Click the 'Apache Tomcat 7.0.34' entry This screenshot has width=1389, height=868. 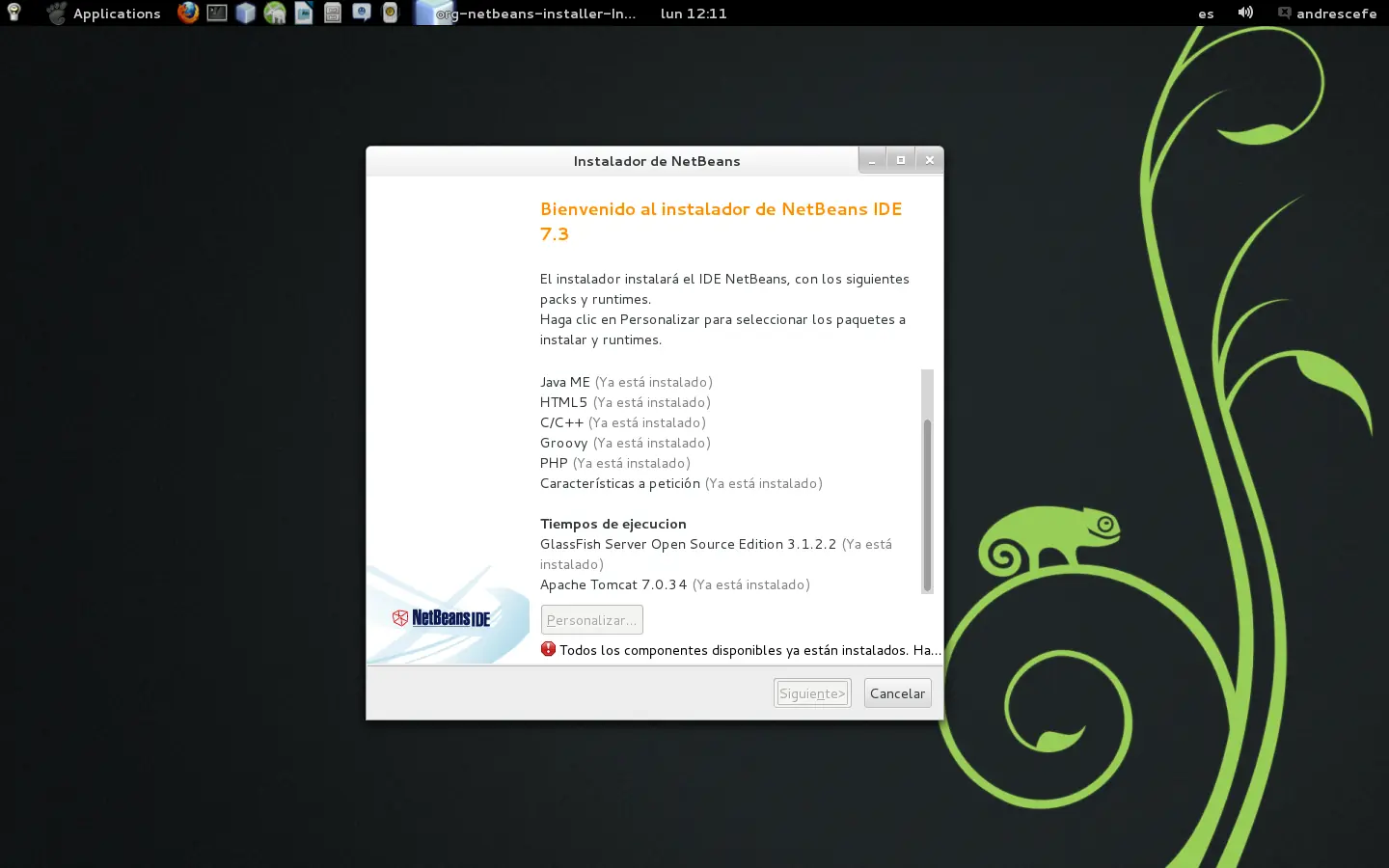[x=613, y=584]
